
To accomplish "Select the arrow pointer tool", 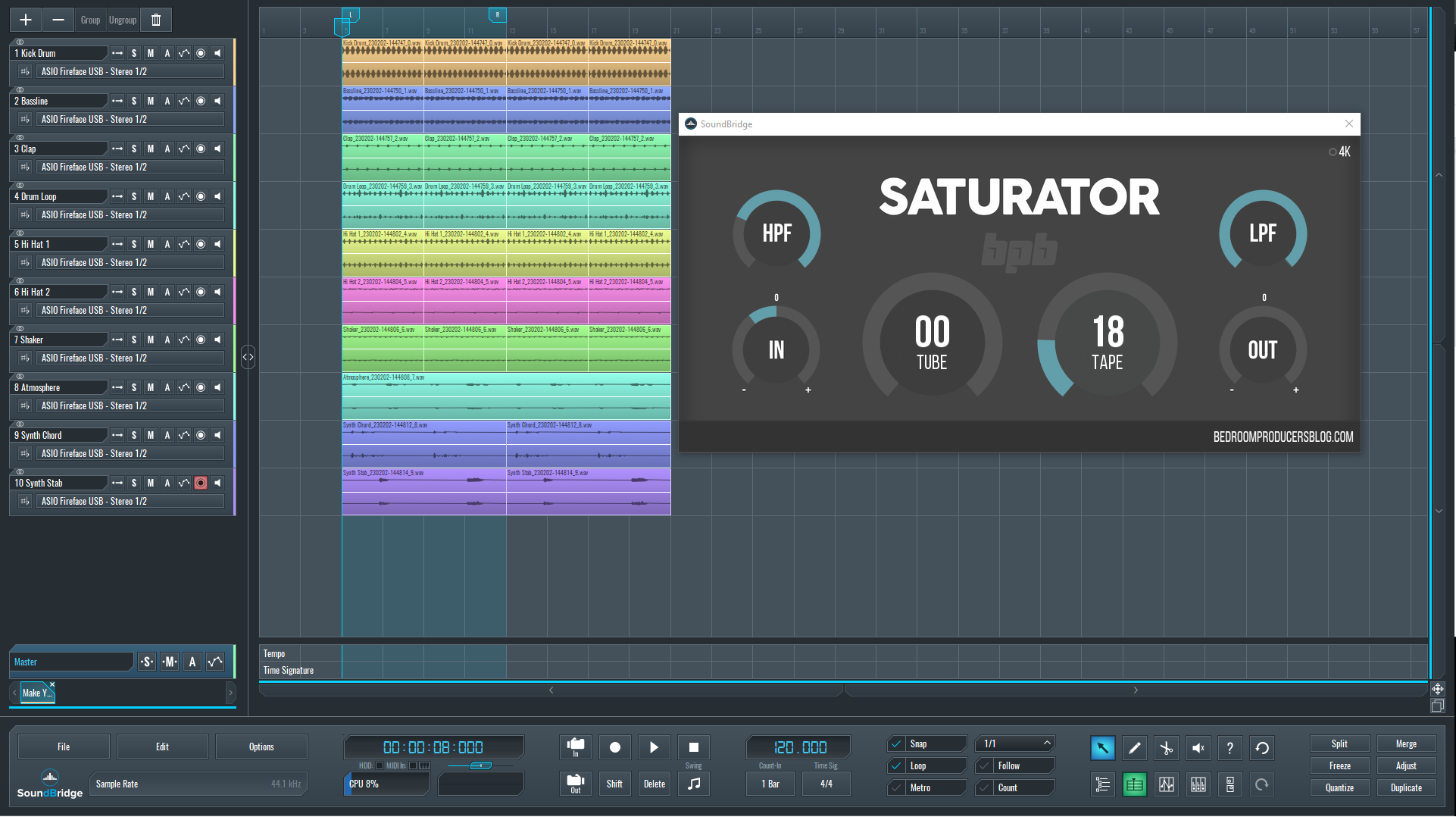I will pos(1103,748).
